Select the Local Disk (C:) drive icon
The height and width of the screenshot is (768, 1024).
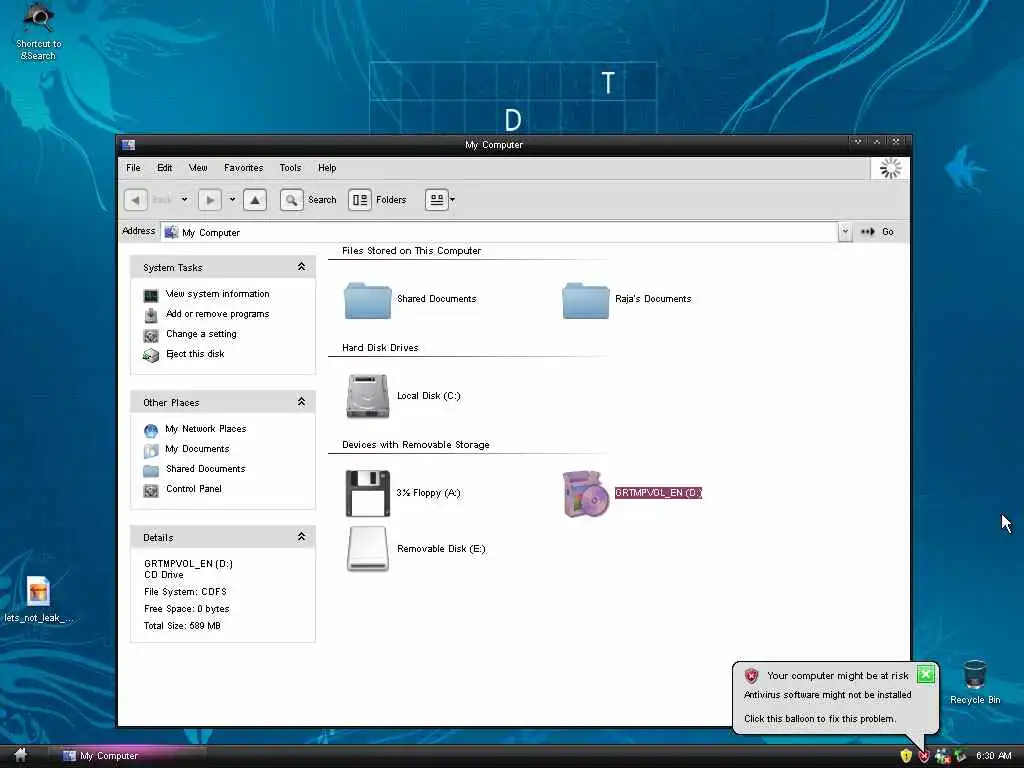pyautogui.click(x=368, y=396)
